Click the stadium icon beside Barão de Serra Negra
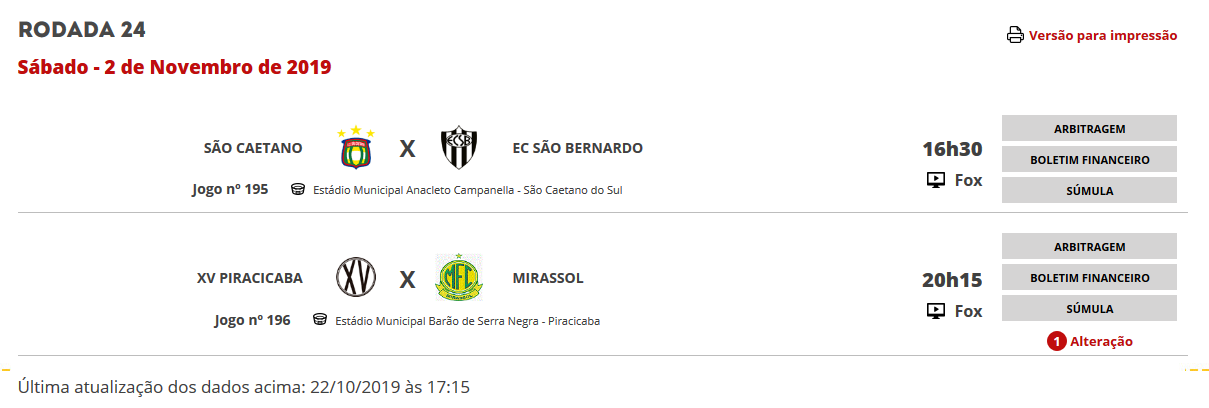Screen dimensions: 1209x408 pyautogui.click(x=320, y=320)
